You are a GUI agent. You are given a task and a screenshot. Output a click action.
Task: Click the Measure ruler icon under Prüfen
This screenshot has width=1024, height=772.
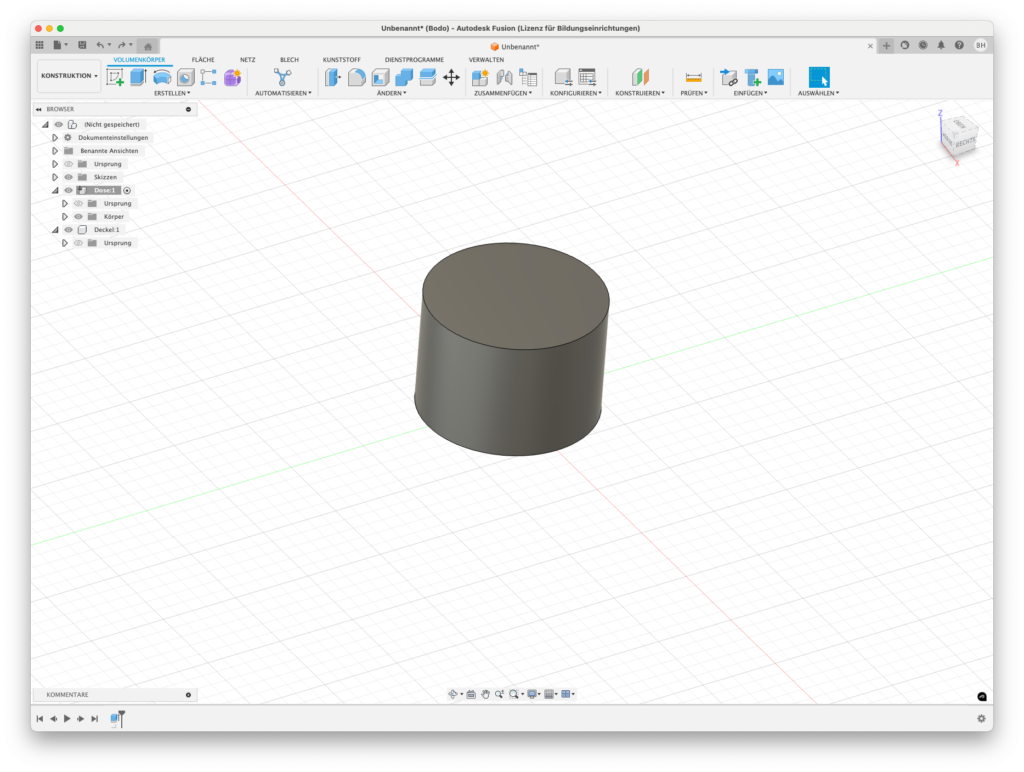pyautogui.click(x=693, y=77)
